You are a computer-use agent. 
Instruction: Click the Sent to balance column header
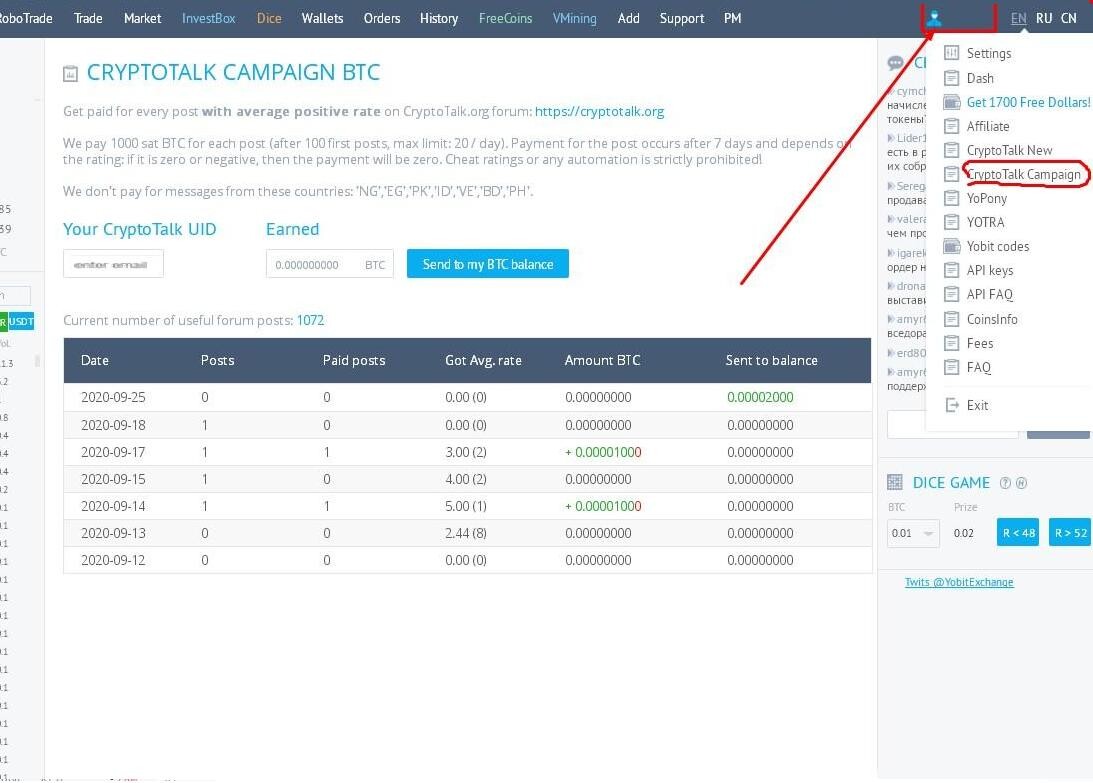tap(771, 360)
